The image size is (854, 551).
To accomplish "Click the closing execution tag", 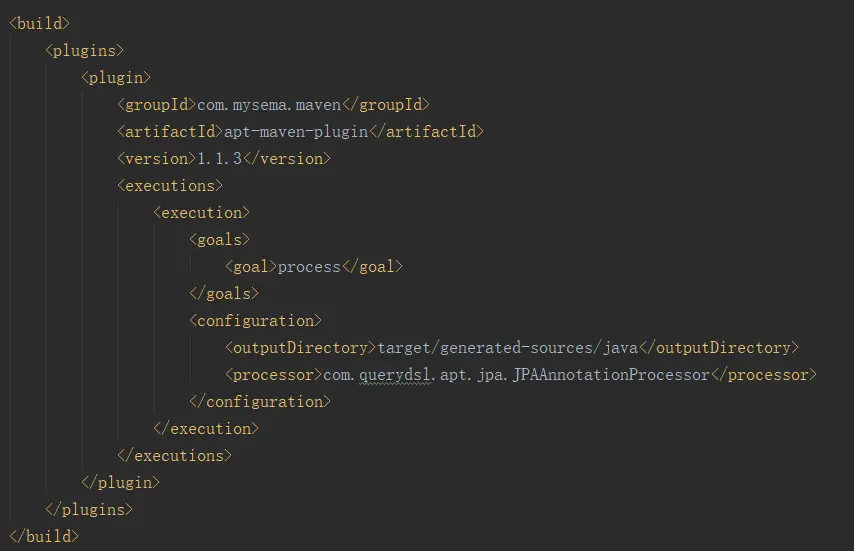I will click(206, 428).
